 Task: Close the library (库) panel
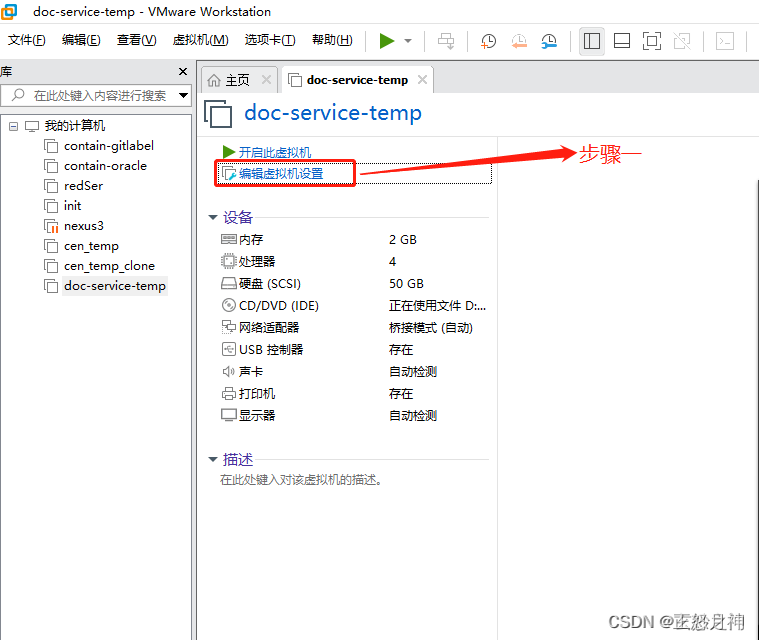click(182, 72)
